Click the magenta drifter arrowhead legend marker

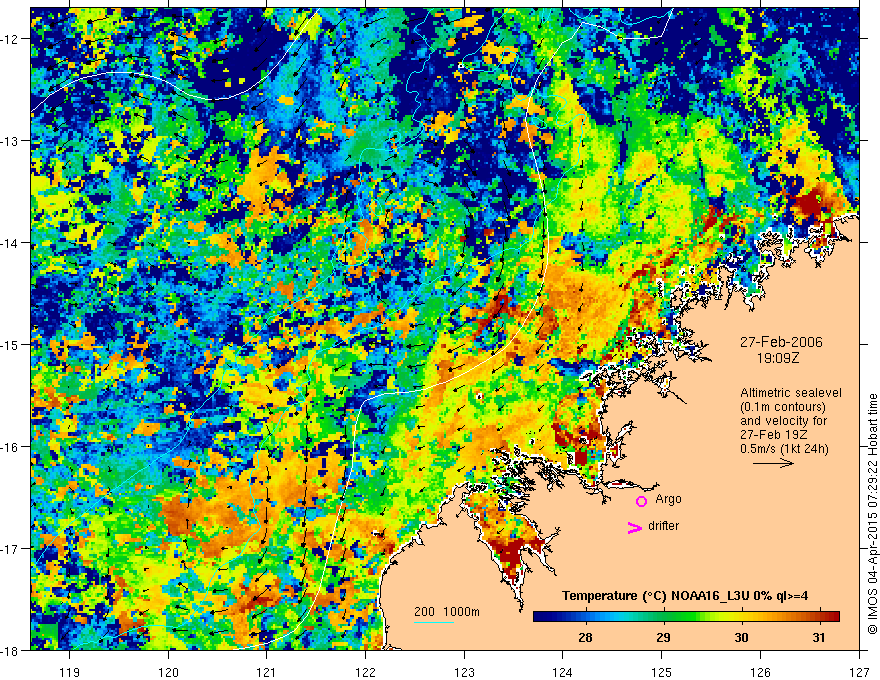pos(634,527)
